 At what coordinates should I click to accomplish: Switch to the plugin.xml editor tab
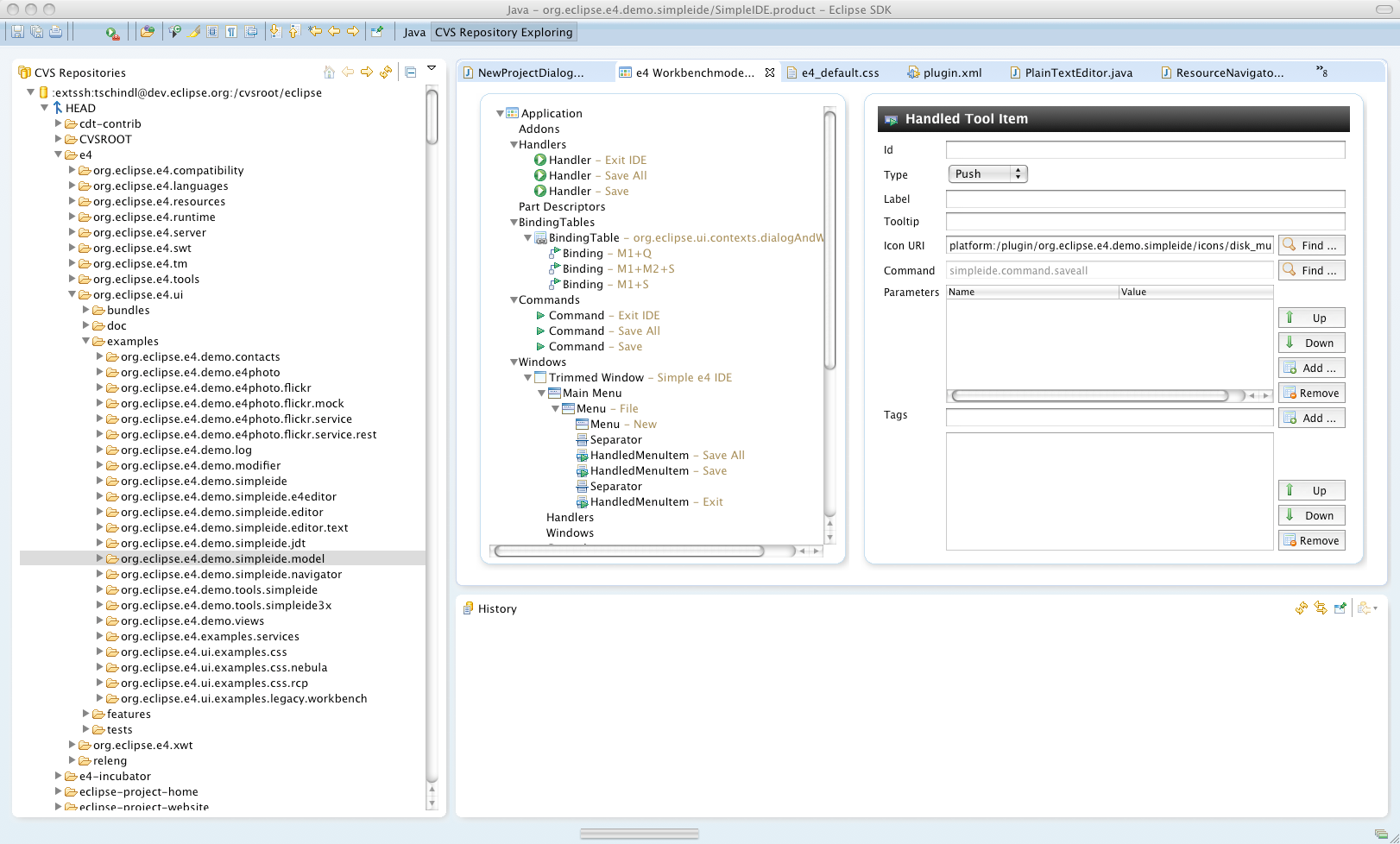tap(952, 72)
